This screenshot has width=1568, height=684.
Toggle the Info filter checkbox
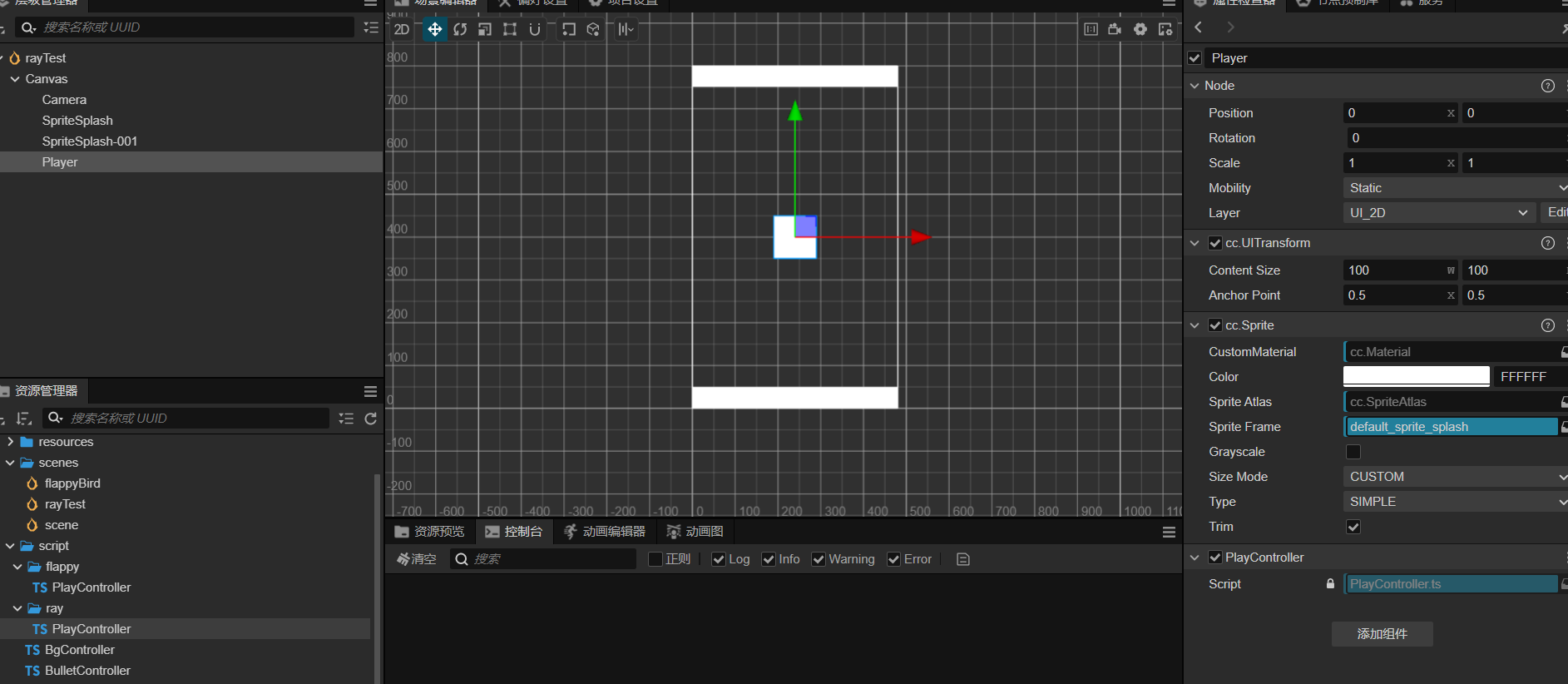769,559
